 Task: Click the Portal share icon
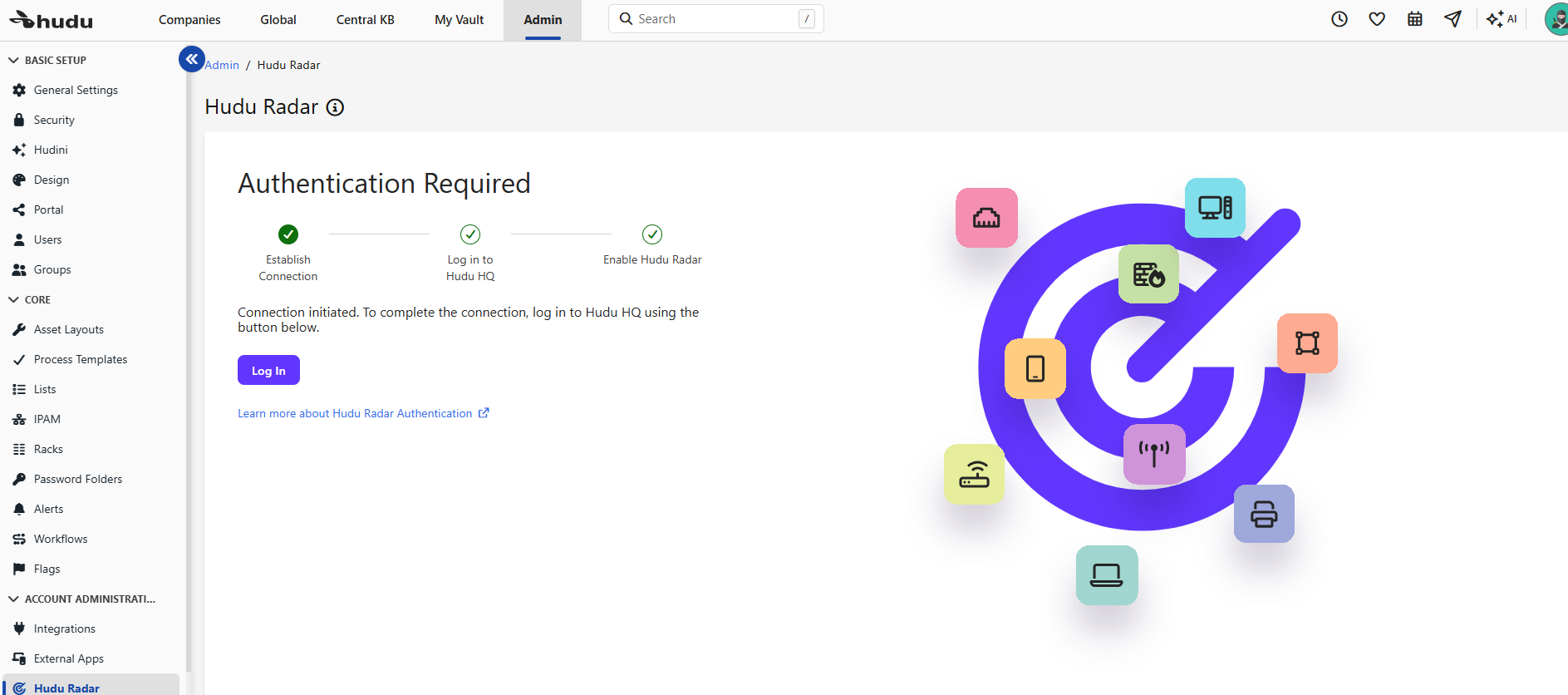[x=19, y=209]
